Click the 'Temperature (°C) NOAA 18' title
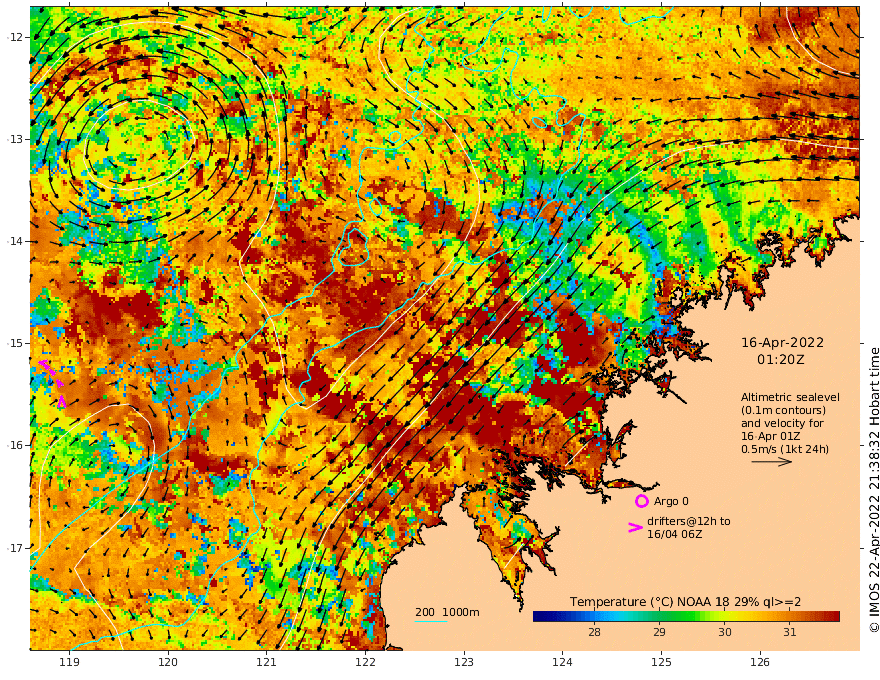880x680 pixels. click(649, 602)
